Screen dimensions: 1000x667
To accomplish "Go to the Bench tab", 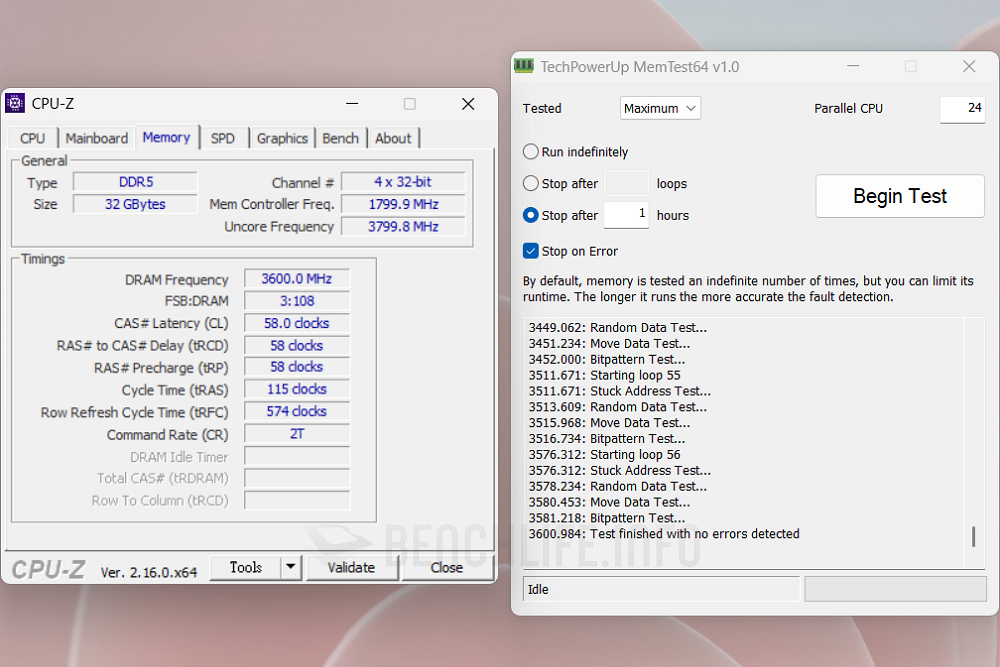I will 340,138.
